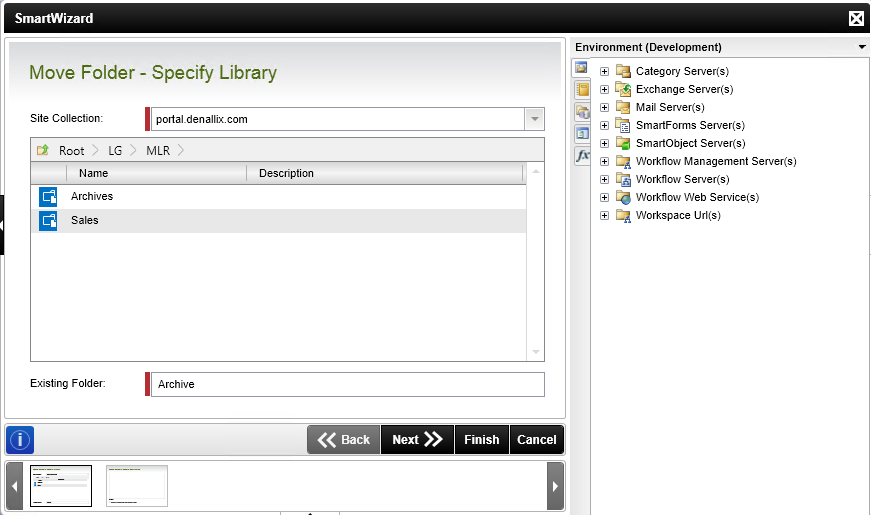Expand the SmartObject Server(s) node
Viewport: 871px width, 515px height.
pos(604,143)
